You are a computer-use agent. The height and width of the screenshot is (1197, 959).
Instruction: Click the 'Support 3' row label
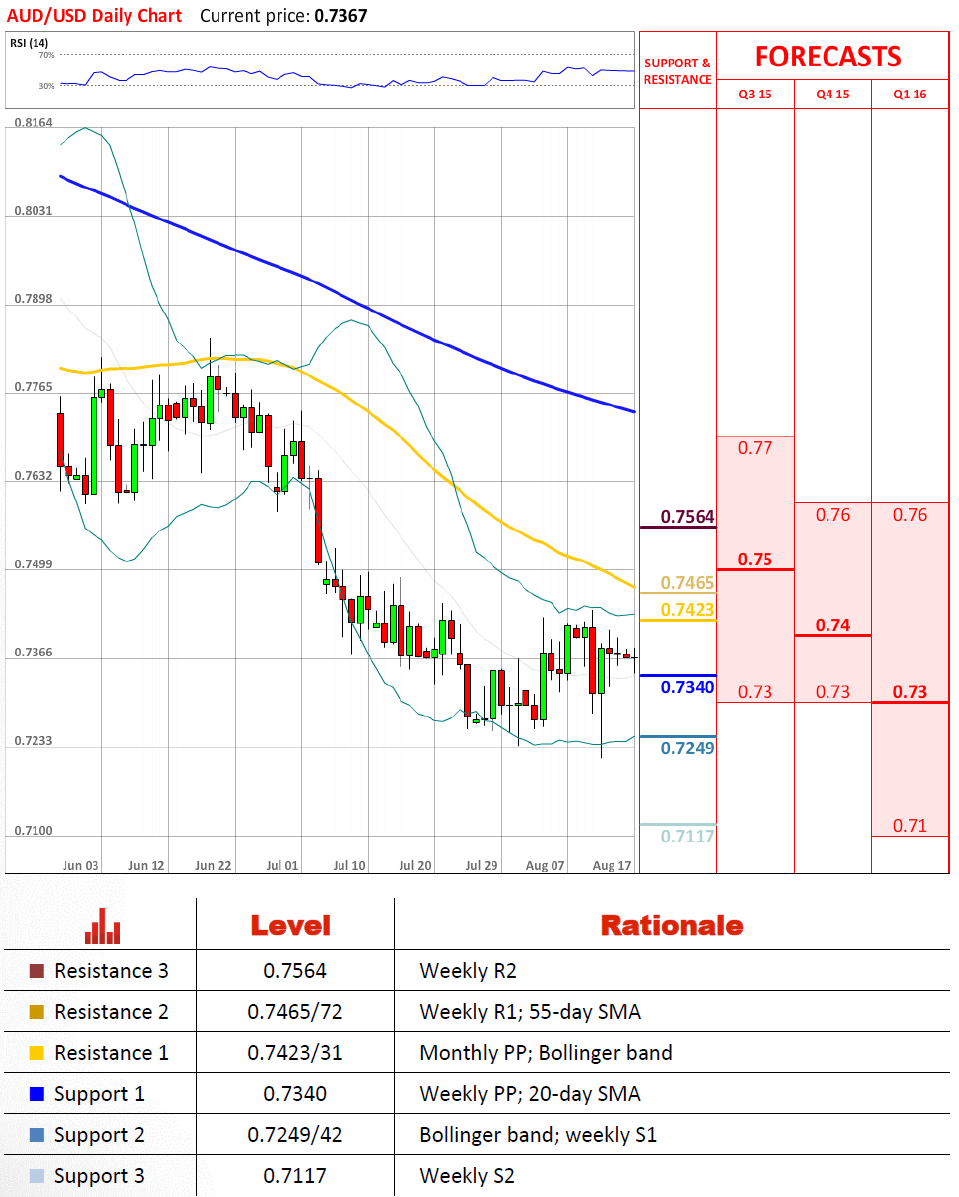coord(99,1177)
